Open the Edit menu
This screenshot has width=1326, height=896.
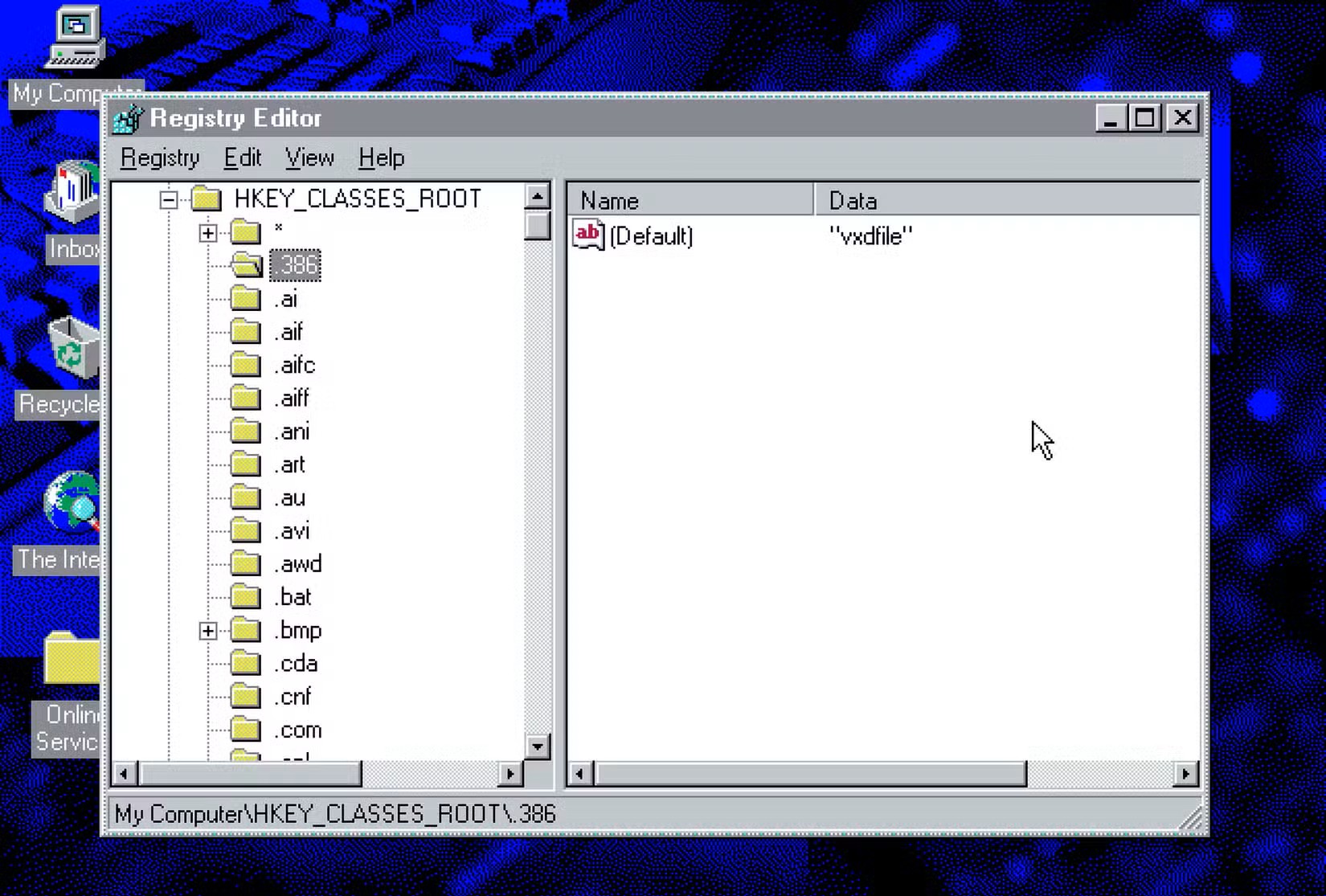coord(241,158)
